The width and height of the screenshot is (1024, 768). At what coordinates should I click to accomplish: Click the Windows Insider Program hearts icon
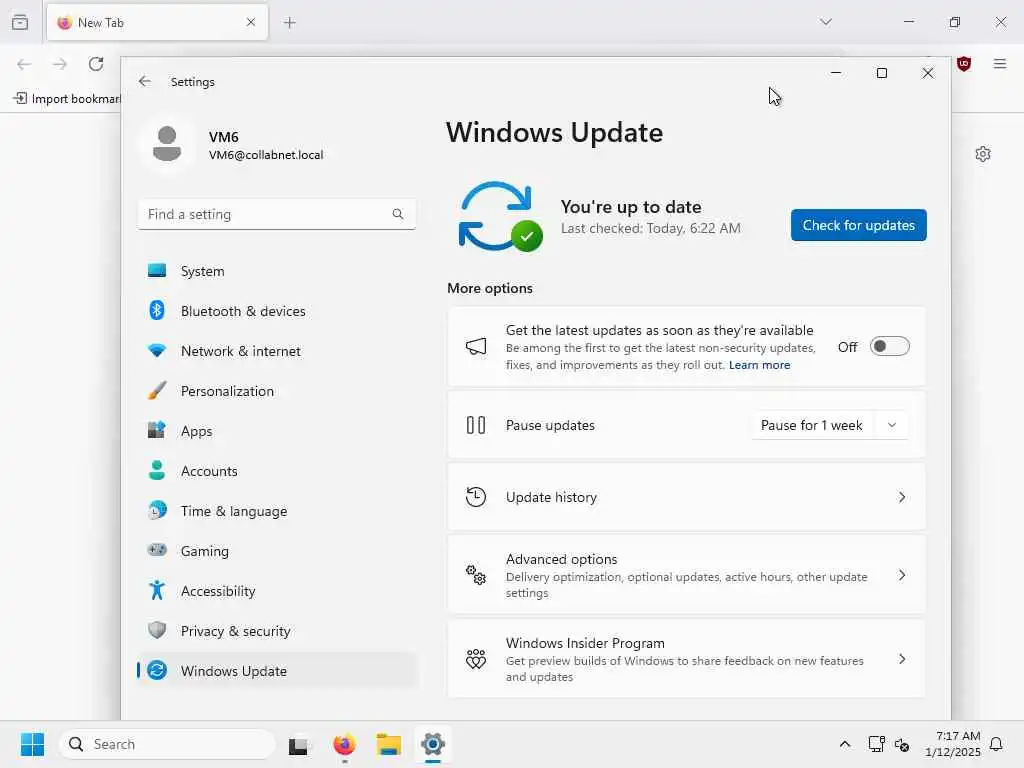point(476,659)
